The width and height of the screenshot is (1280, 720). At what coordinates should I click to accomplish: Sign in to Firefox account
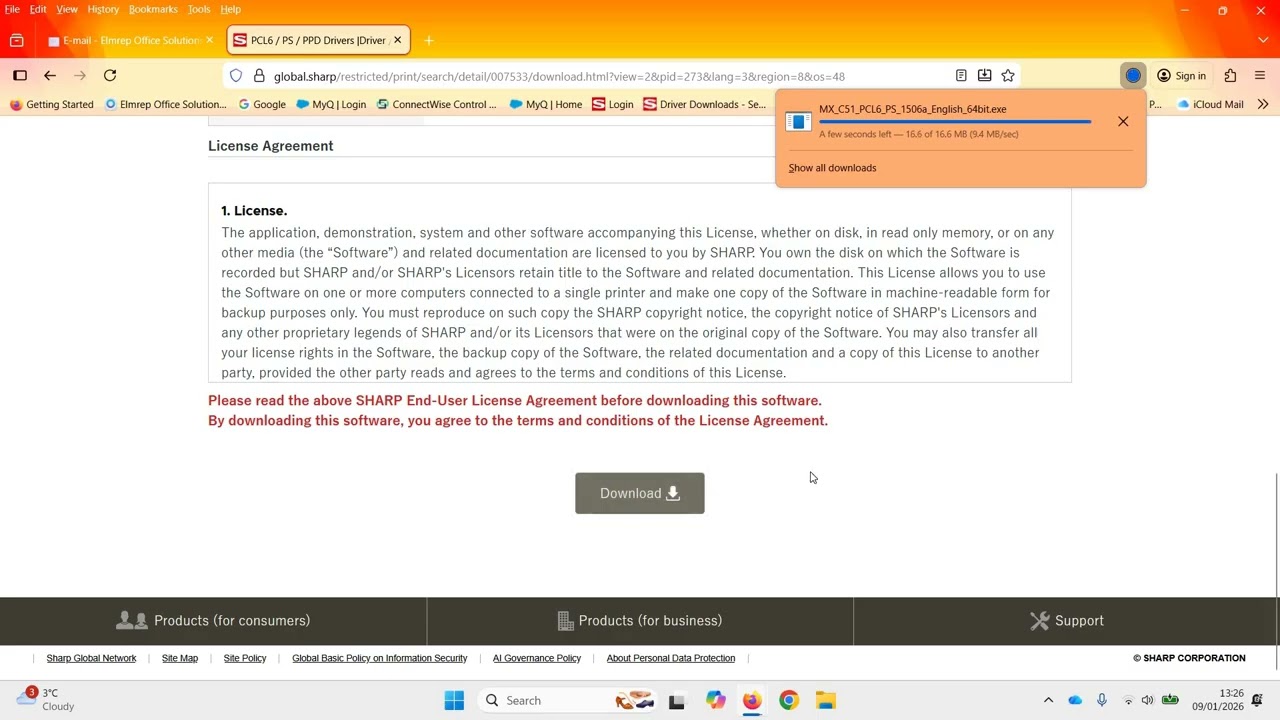(x=1181, y=76)
